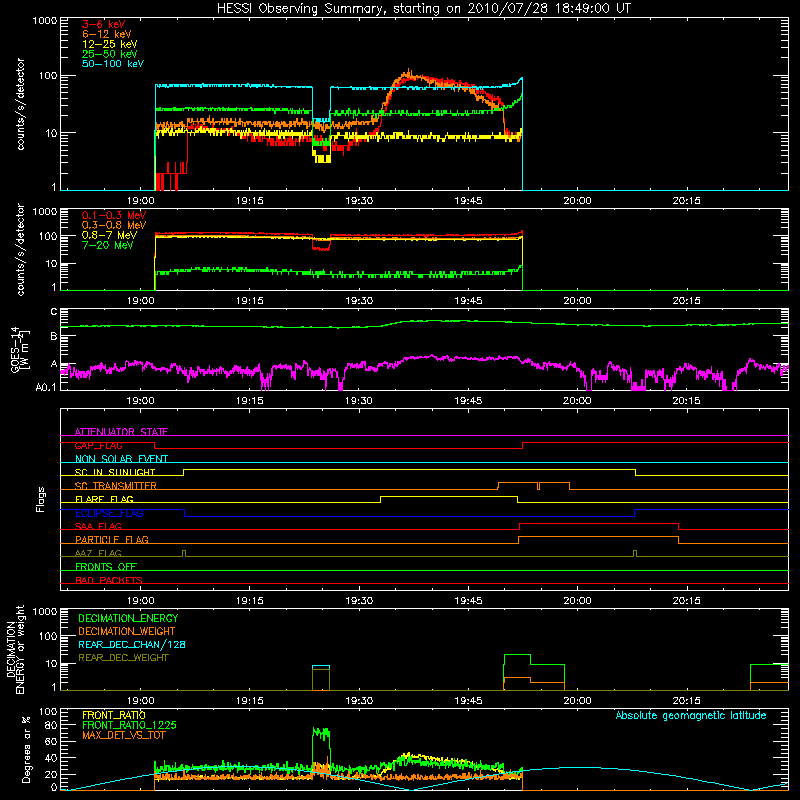Click the FRONT_RATIO legend label
800x800 pixels.
[114, 715]
